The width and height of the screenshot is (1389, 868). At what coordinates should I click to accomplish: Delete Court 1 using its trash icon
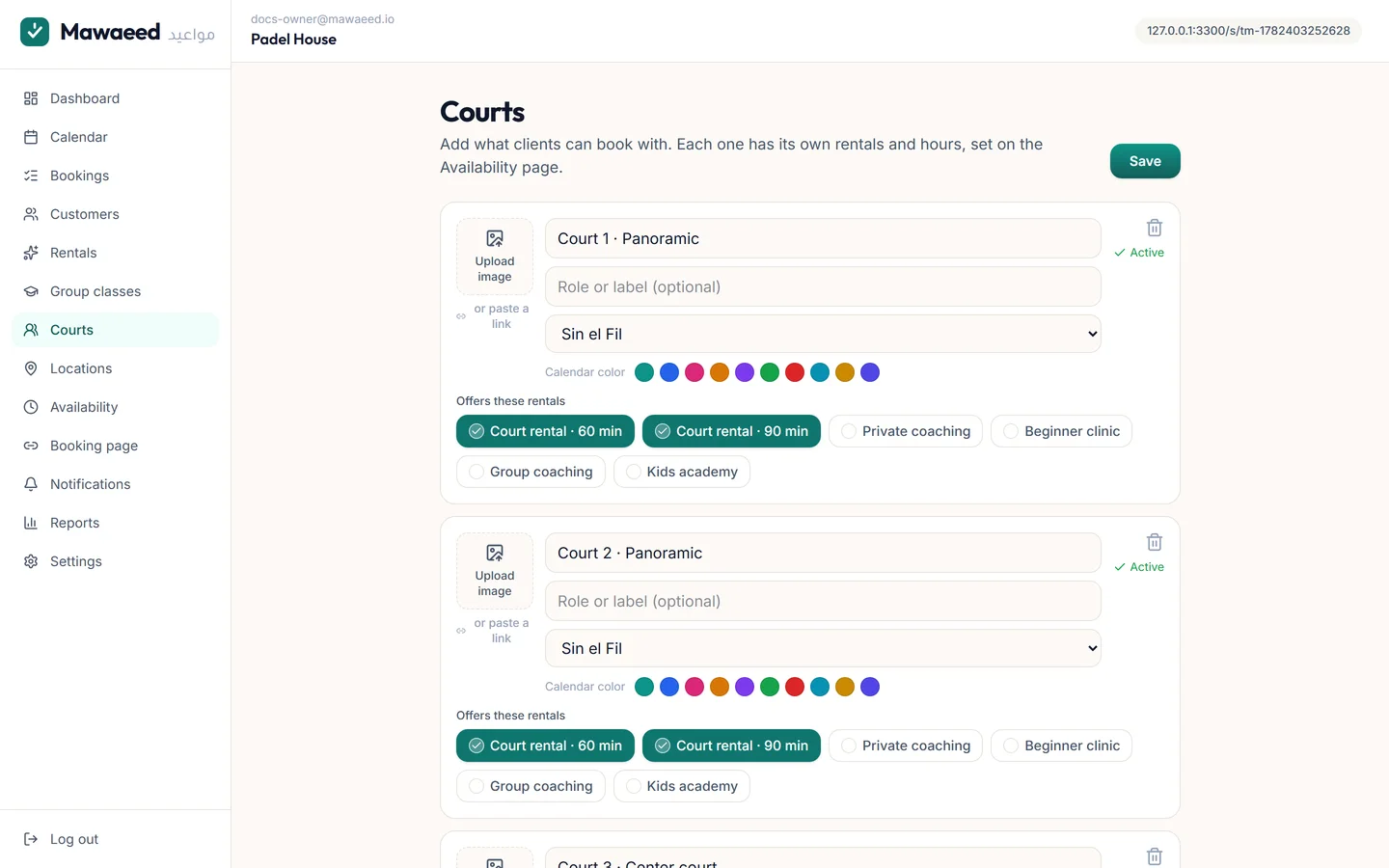[x=1154, y=228]
